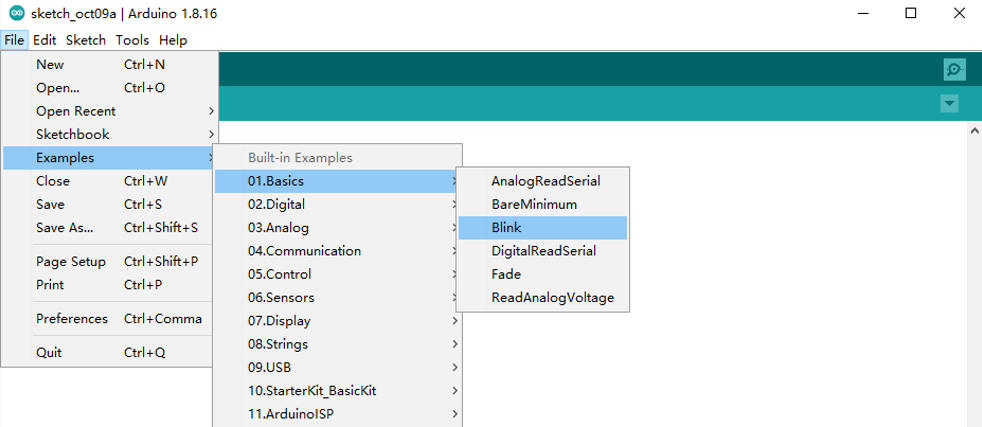Click the tab dropdown arrow button
This screenshot has width=982, height=427.
tap(949, 103)
